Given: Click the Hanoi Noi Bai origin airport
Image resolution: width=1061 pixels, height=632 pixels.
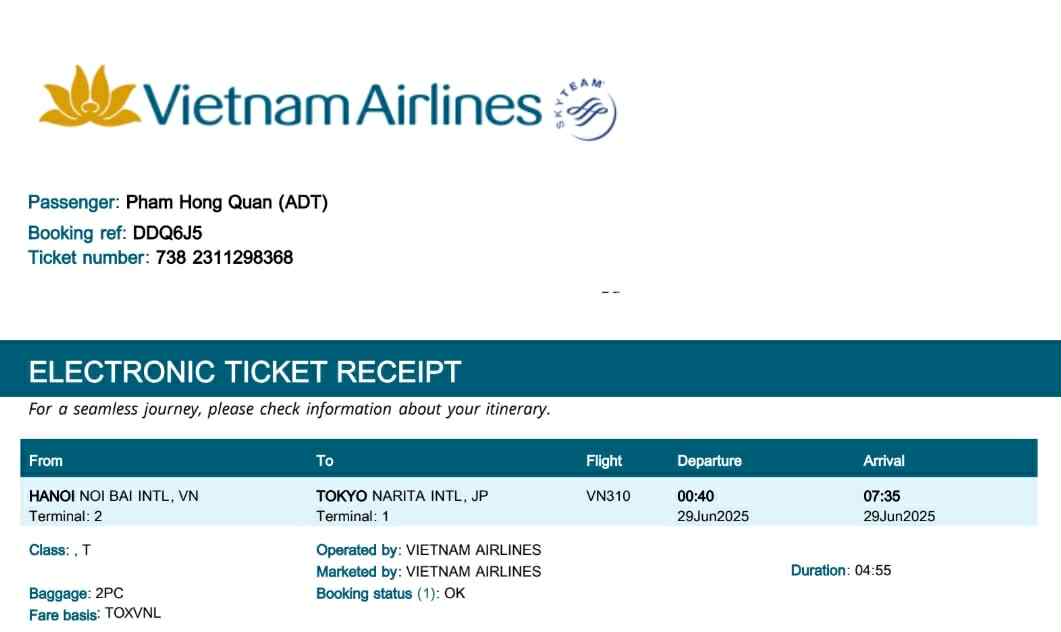Looking at the screenshot, I should pyautogui.click(x=114, y=496).
